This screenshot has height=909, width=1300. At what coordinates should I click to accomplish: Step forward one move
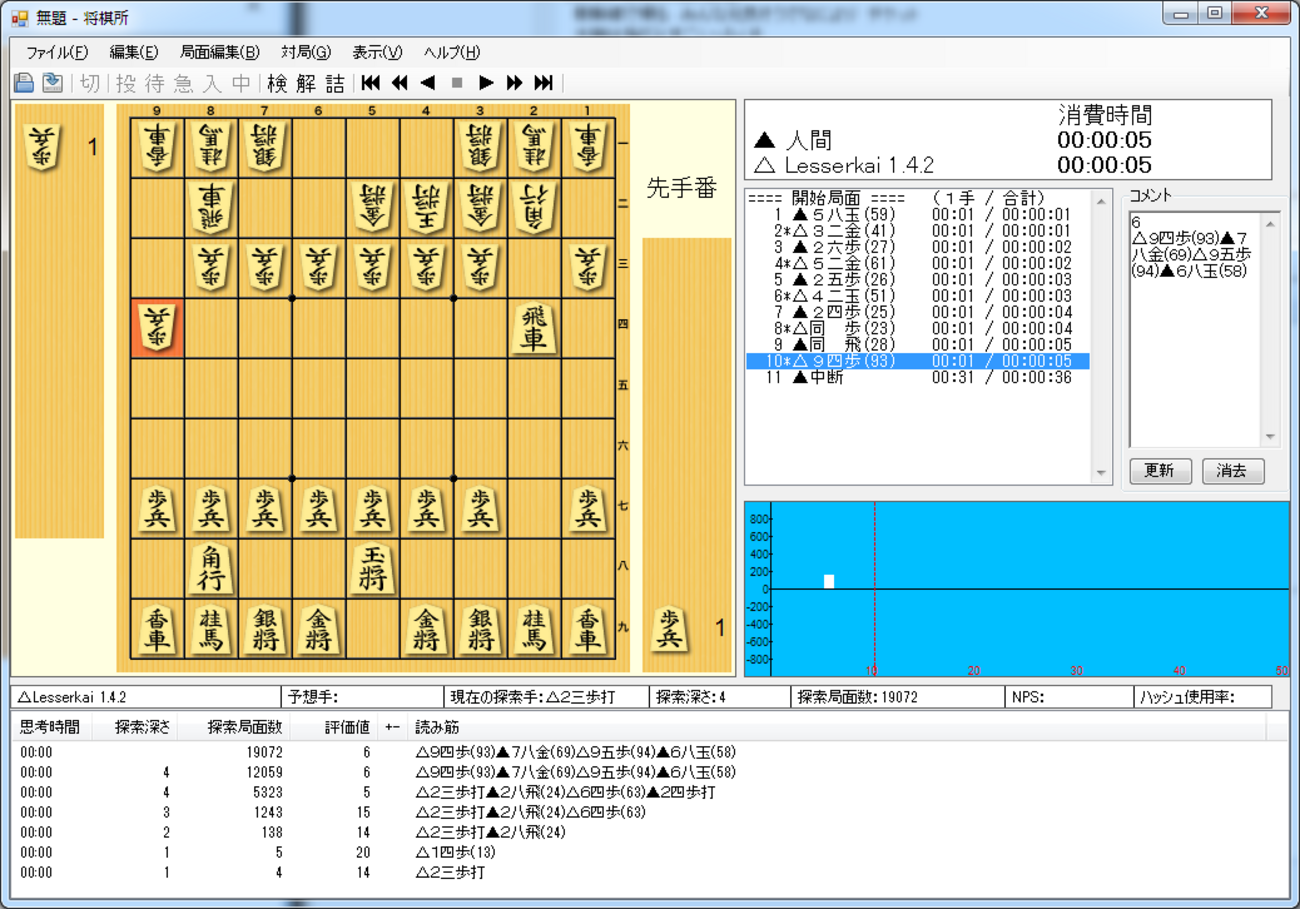486,83
